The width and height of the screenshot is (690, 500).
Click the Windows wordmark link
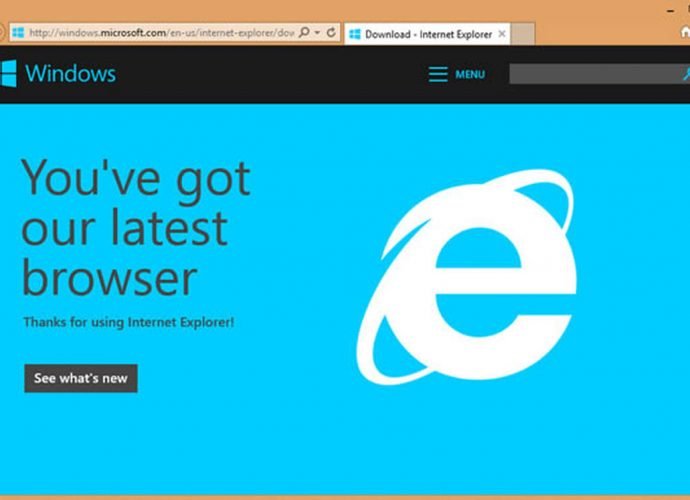[70, 74]
